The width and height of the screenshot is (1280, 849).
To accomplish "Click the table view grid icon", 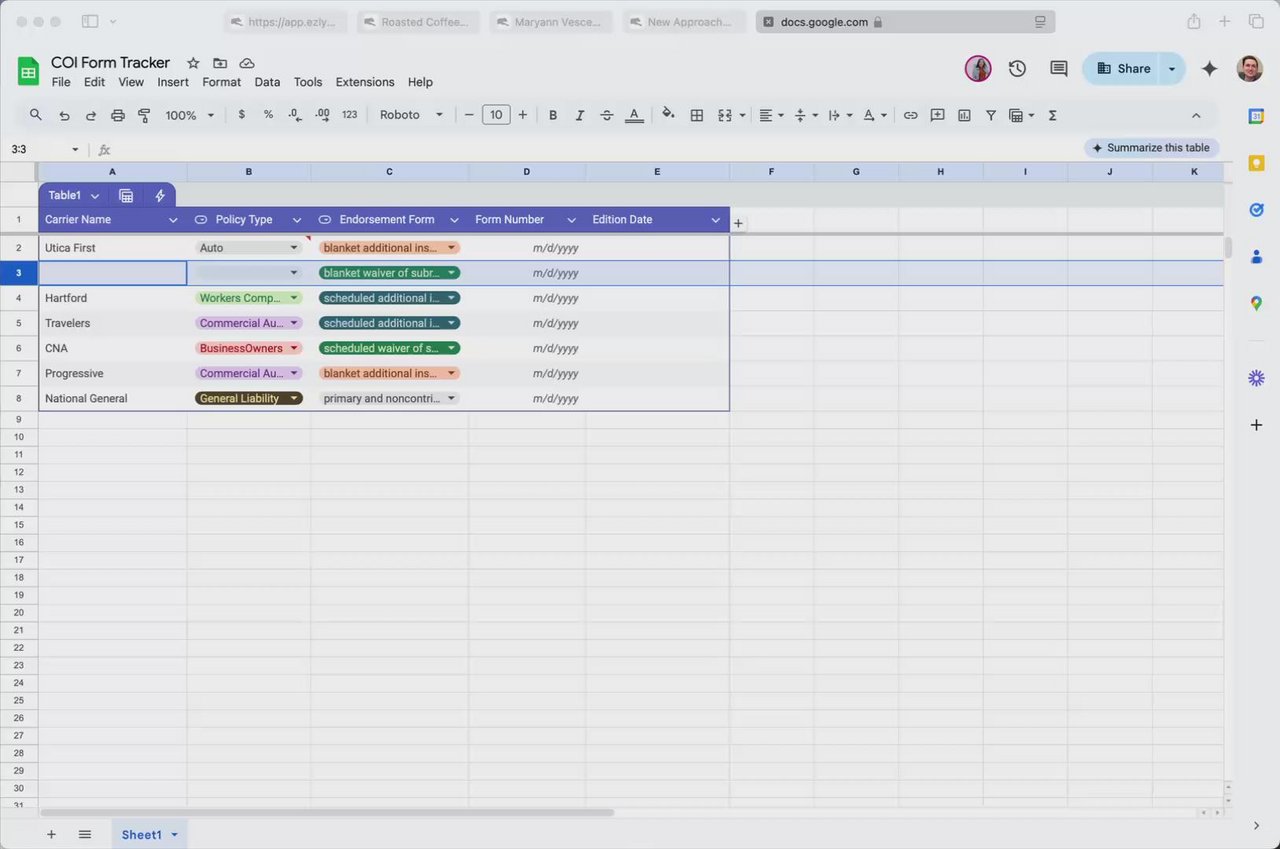I will click(126, 196).
